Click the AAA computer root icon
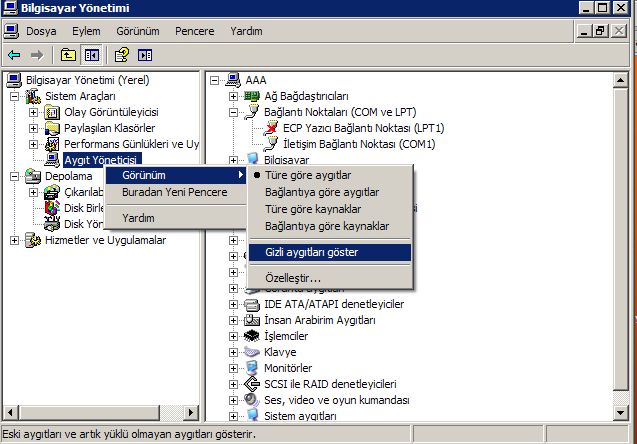The width and height of the screenshot is (637, 444). point(233,80)
